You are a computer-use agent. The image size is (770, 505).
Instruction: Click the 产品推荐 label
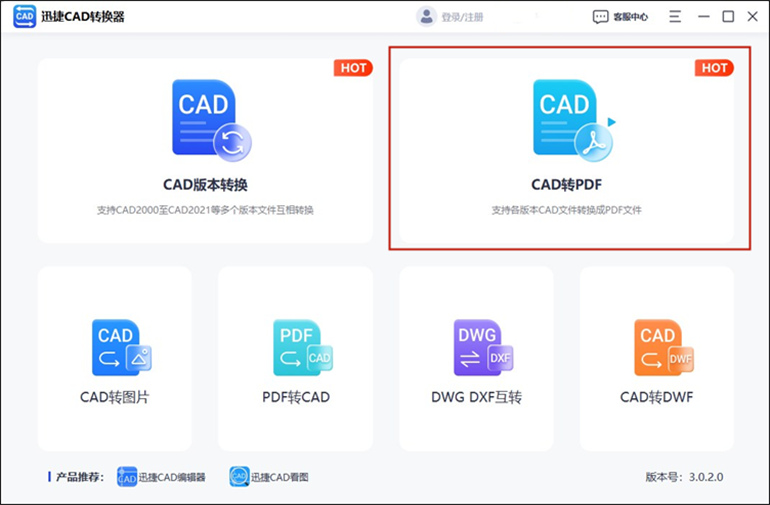point(80,477)
